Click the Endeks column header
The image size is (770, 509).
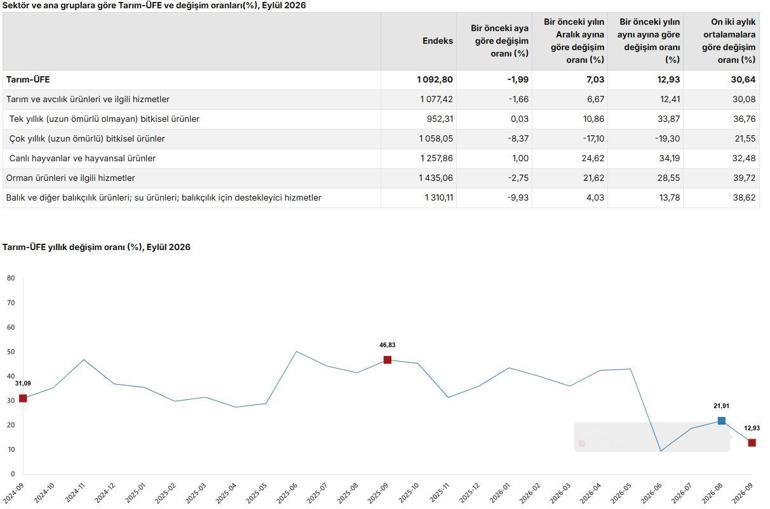tap(438, 41)
